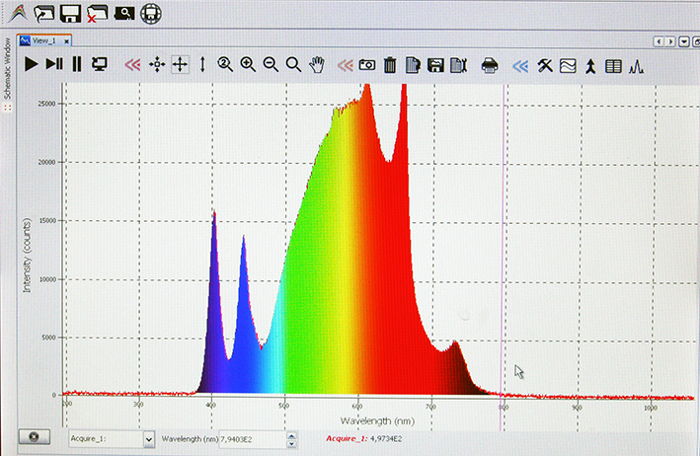Select the hand pan tool
The width and height of the screenshot is (700, 456).
(317, 64)
